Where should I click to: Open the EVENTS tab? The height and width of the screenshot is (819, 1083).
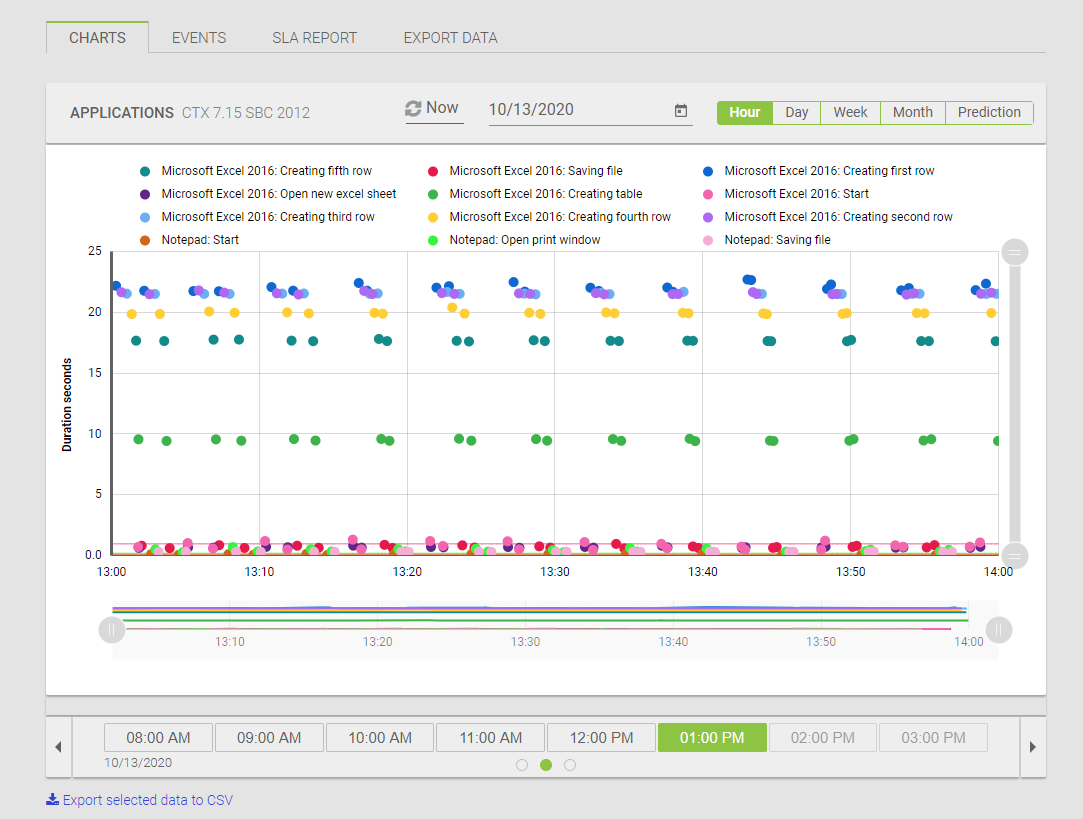[x=199, y=38]
